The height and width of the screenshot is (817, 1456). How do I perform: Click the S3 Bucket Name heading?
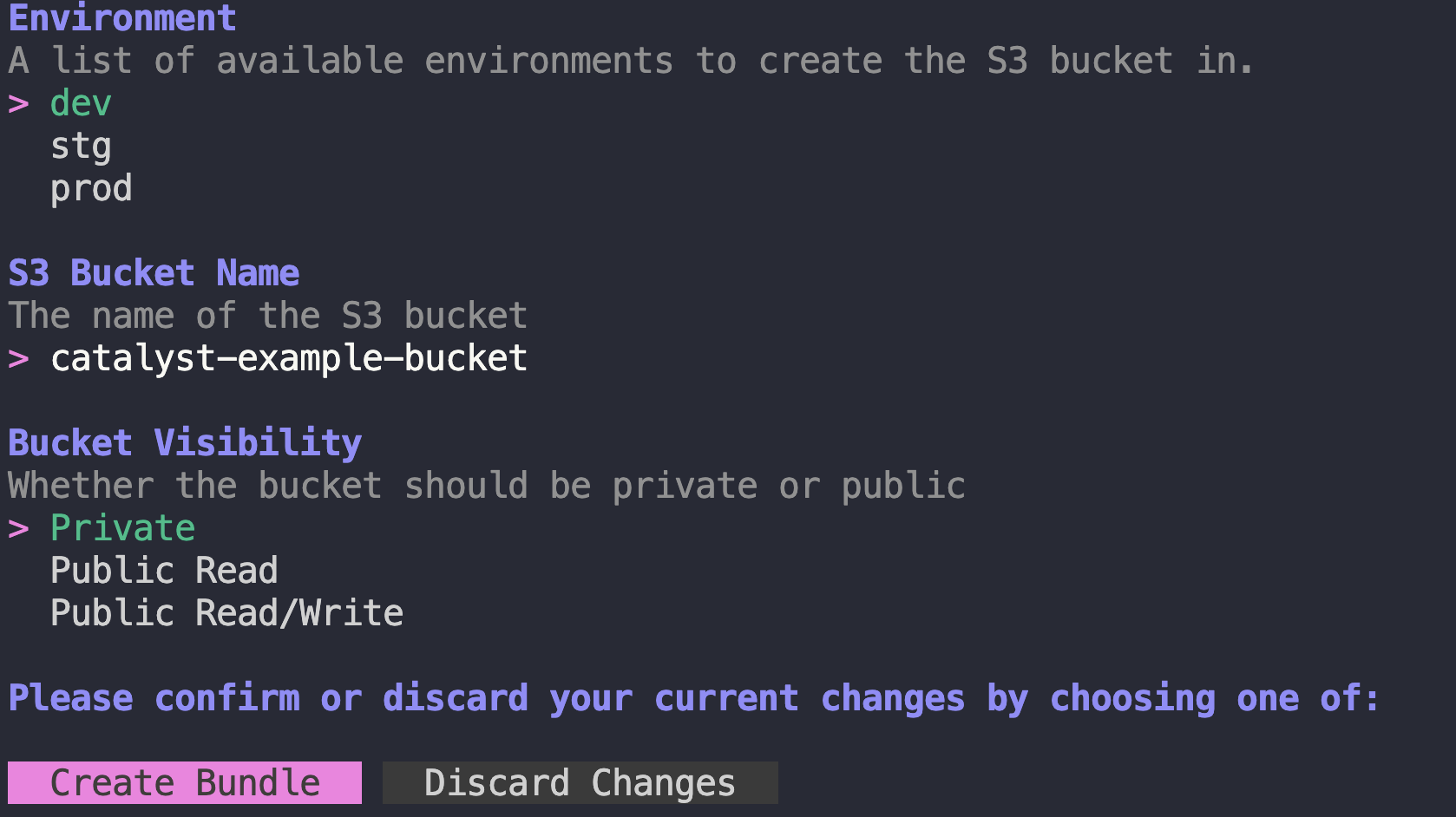(153, 272)
